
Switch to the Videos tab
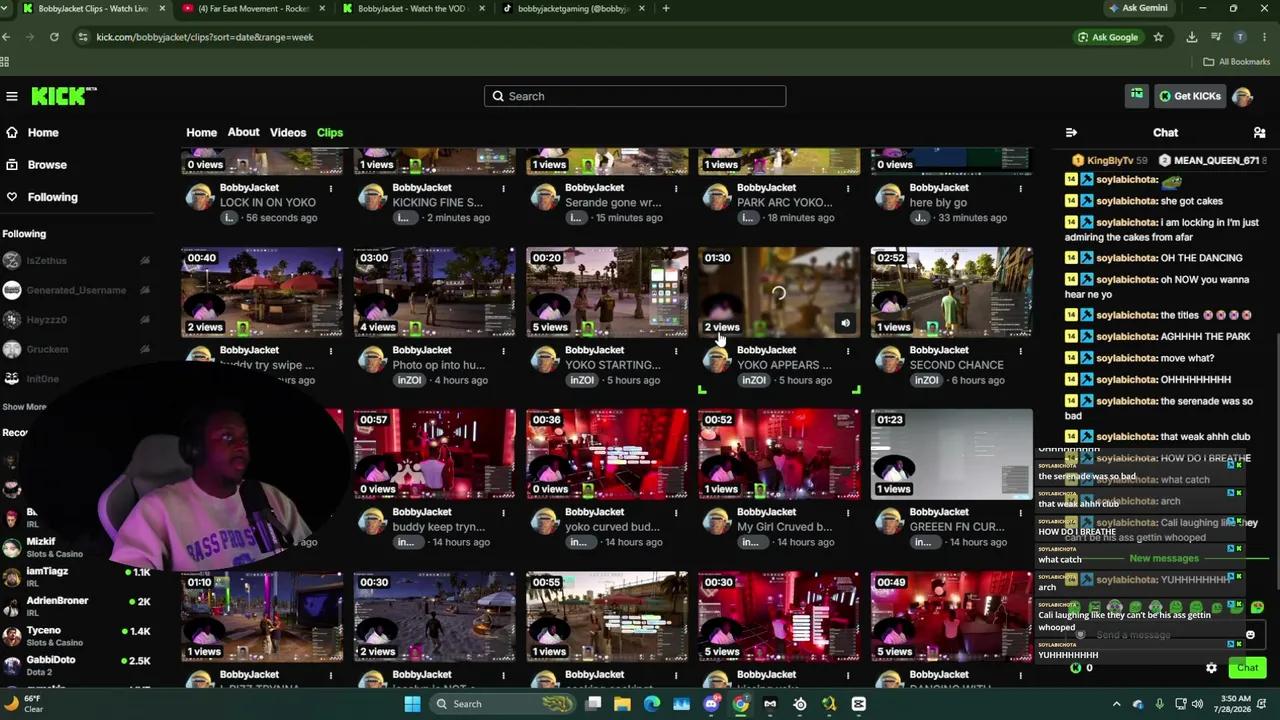pyautogui.click(x=288, y=132)
